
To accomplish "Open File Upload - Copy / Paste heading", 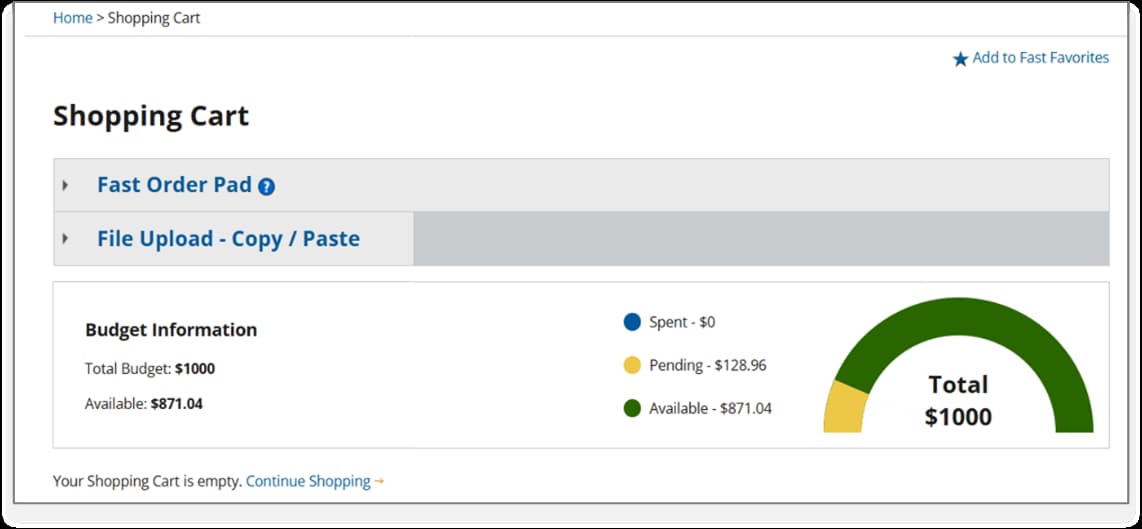I will (228, 239).
